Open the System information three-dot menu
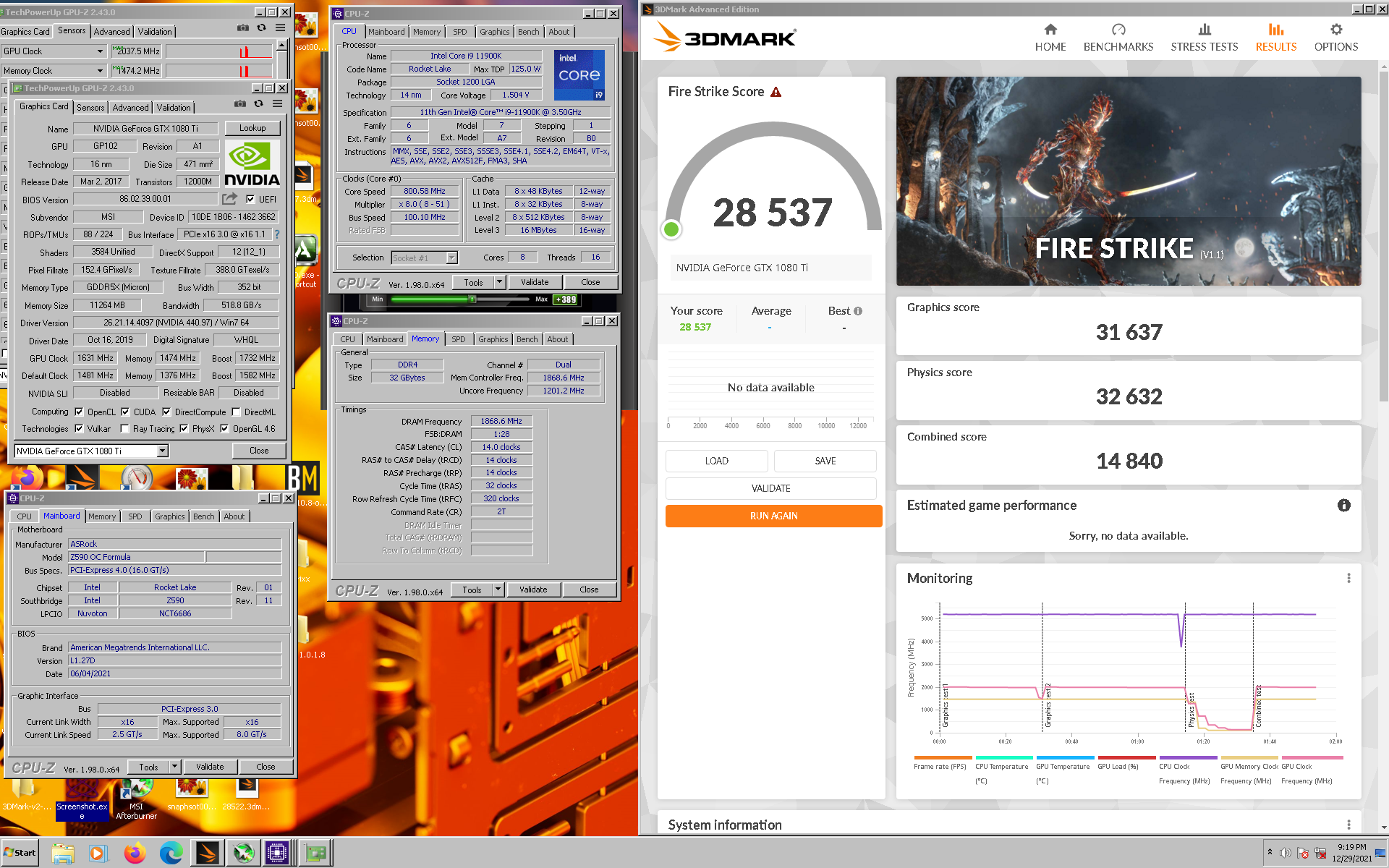 coord(1348,825)
